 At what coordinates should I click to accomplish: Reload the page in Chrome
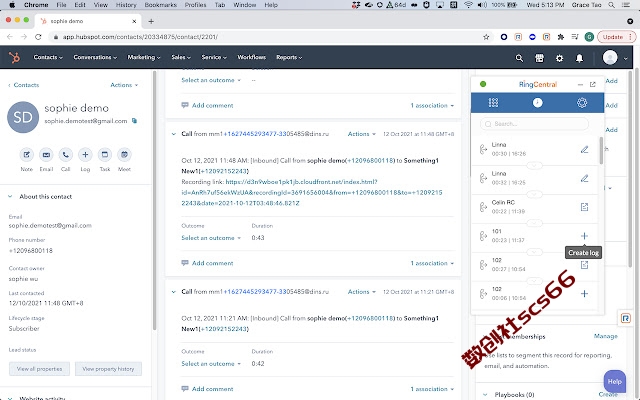[38, 37]
